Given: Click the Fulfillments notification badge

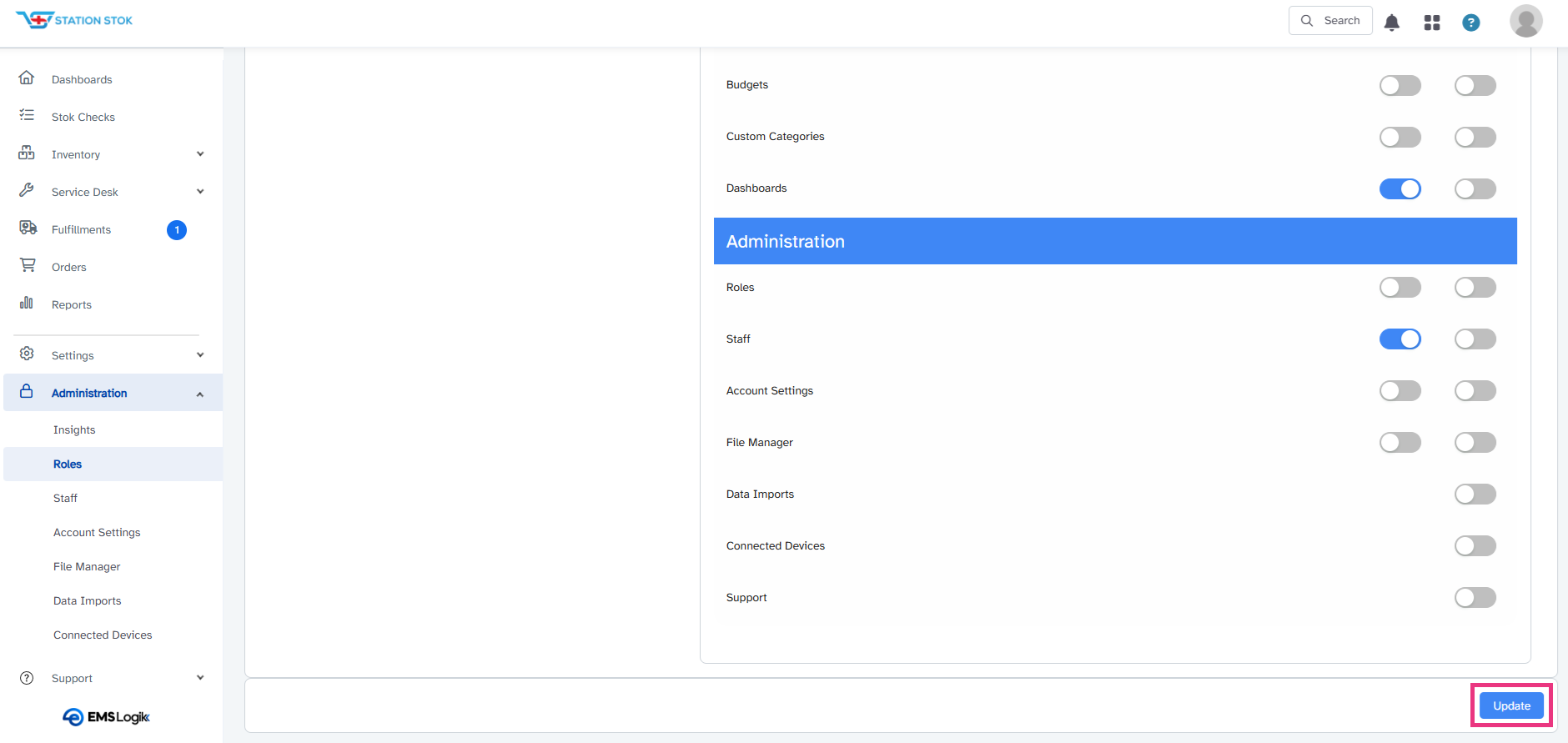Looking at the screenshot, I should pos(177,230).
